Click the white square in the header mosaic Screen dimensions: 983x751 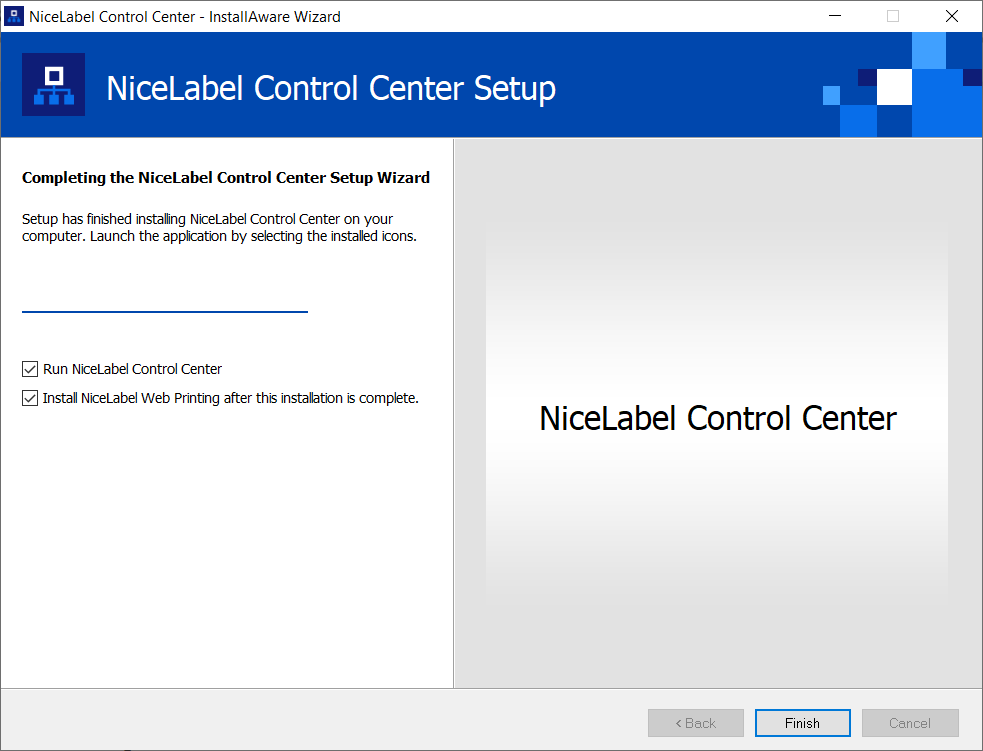[x=895, y=87]
